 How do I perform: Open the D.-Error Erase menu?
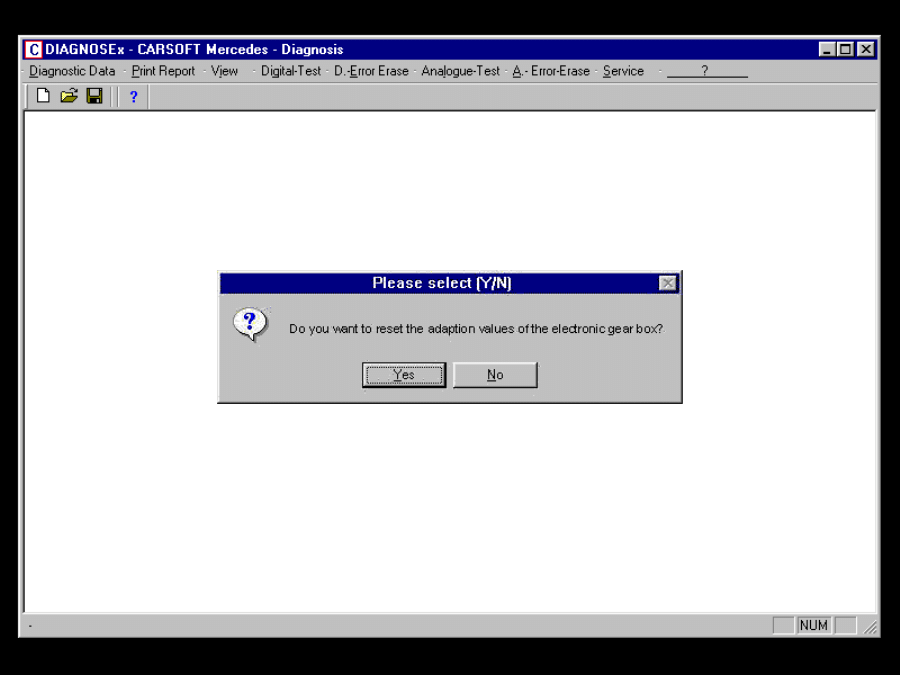tap(372, 71)
